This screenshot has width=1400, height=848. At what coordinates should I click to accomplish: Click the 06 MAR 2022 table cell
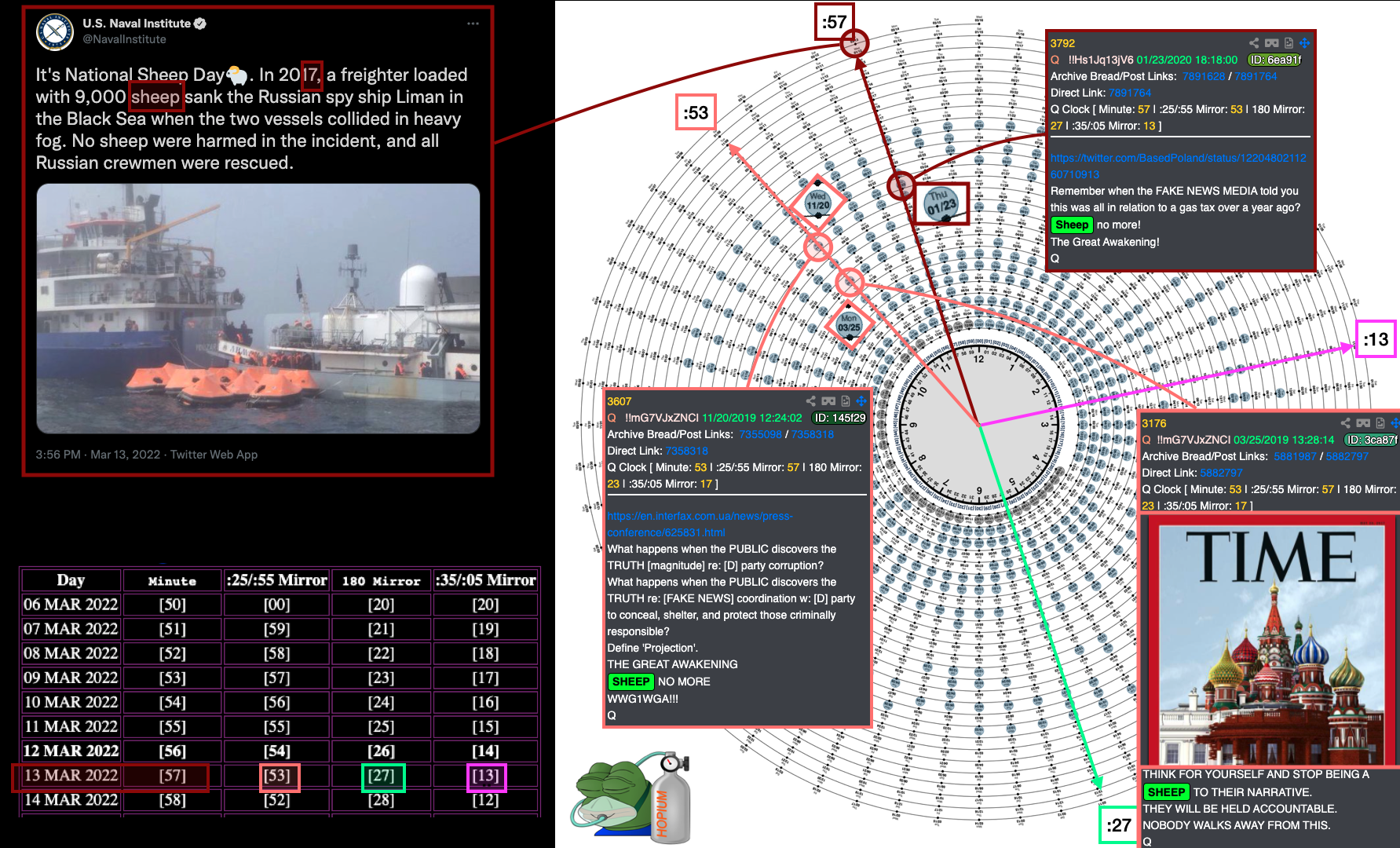coord(71,605)
